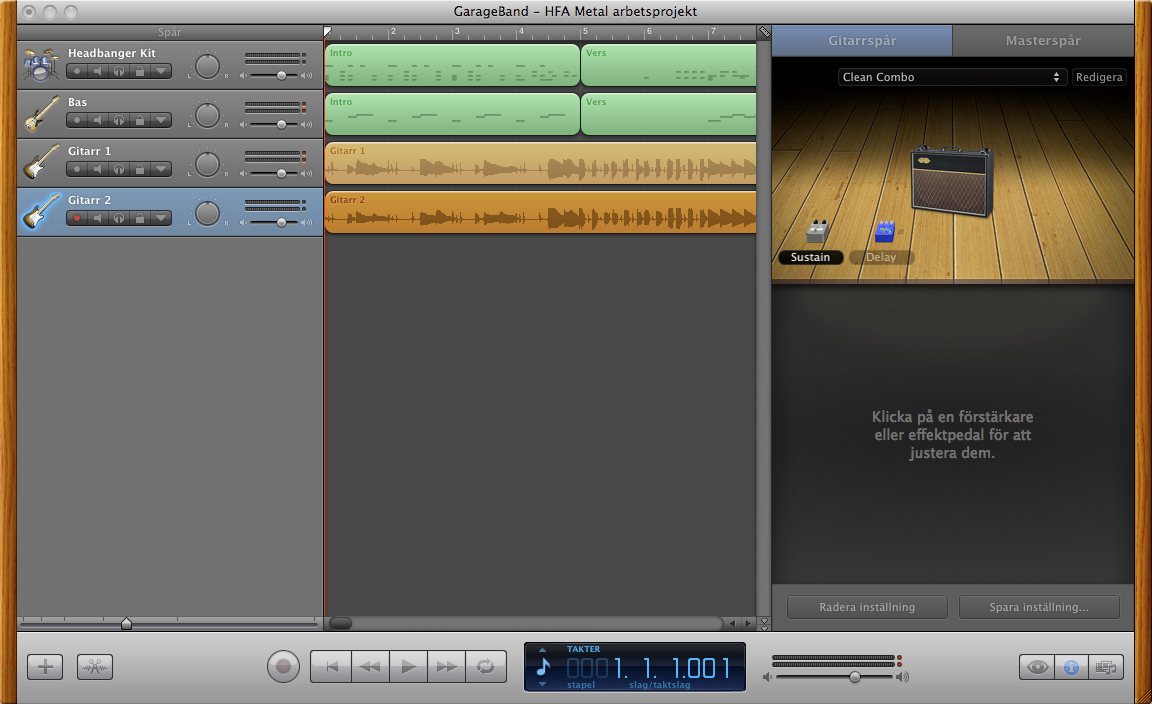Toggle the cycle region button
1152x704 pixels.
486,667
